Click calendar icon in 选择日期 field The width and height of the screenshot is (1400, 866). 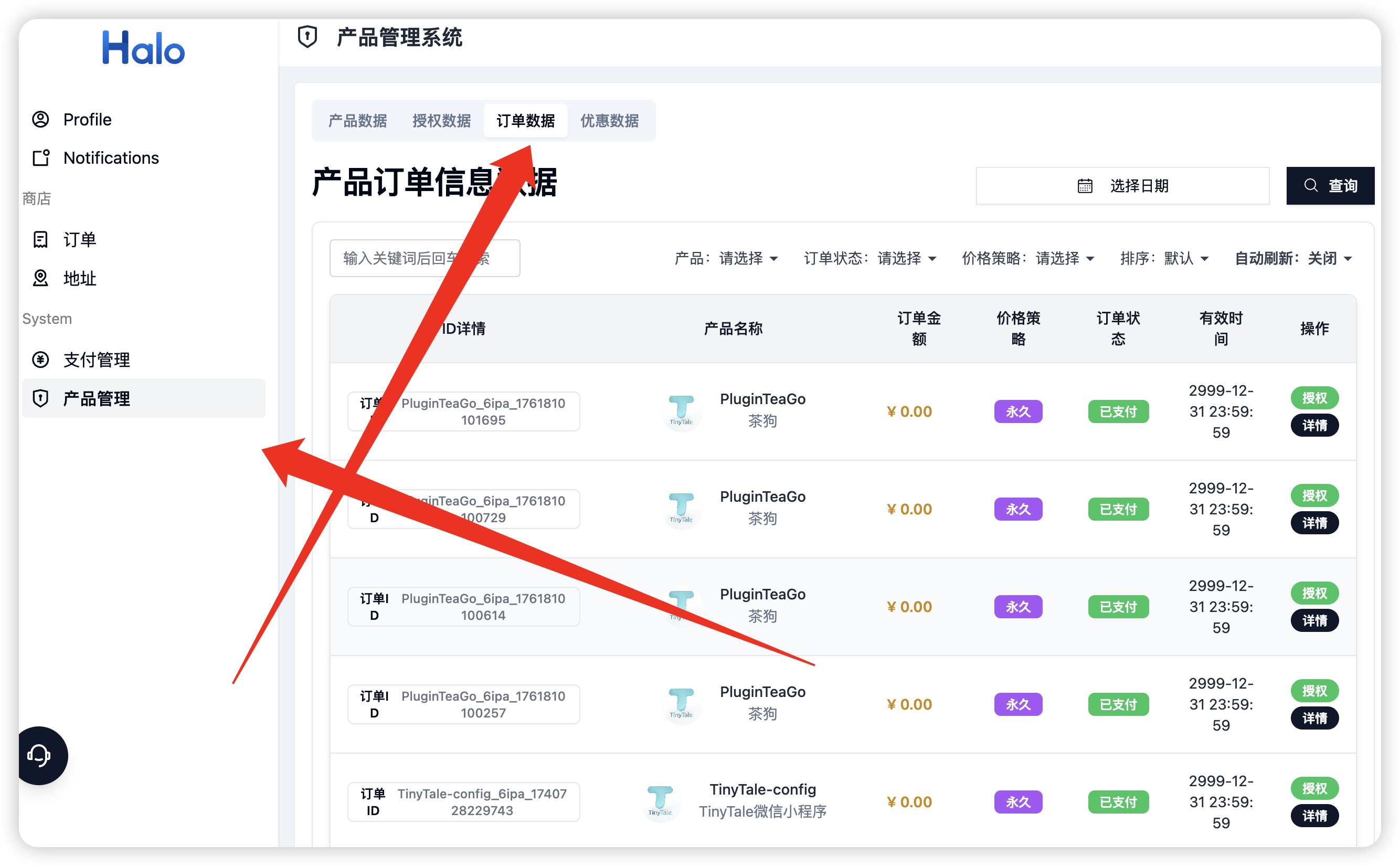1085,186
